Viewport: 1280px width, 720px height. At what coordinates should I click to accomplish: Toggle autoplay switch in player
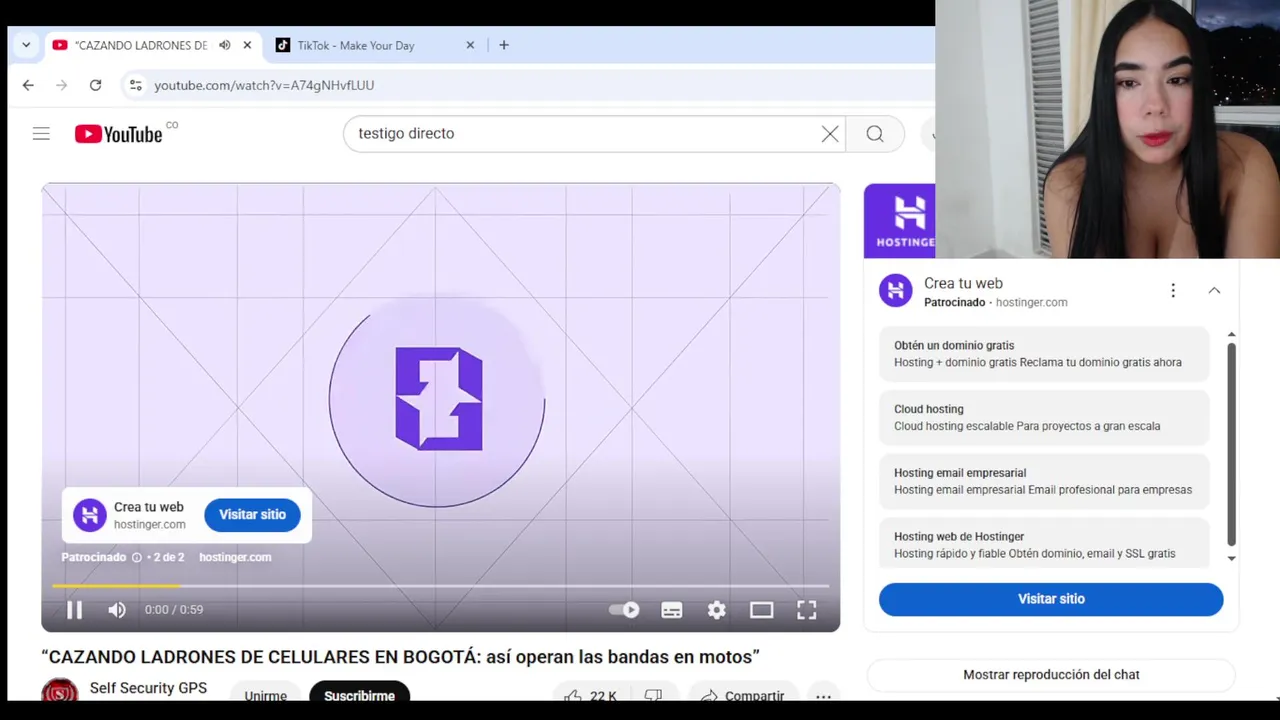[x=624, y=610]
